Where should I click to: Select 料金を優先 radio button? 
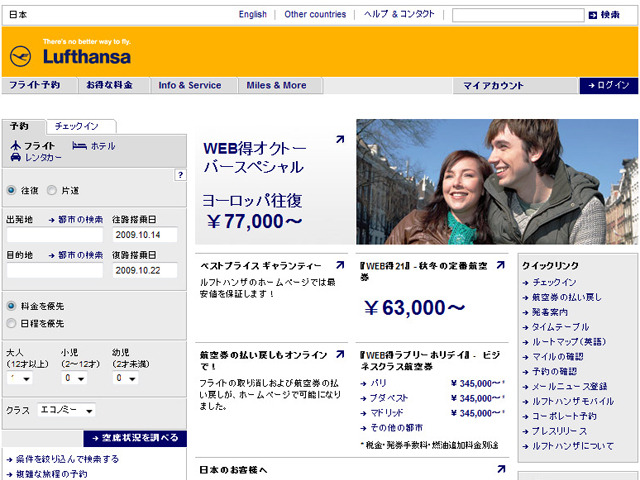(x=11, y=306)
